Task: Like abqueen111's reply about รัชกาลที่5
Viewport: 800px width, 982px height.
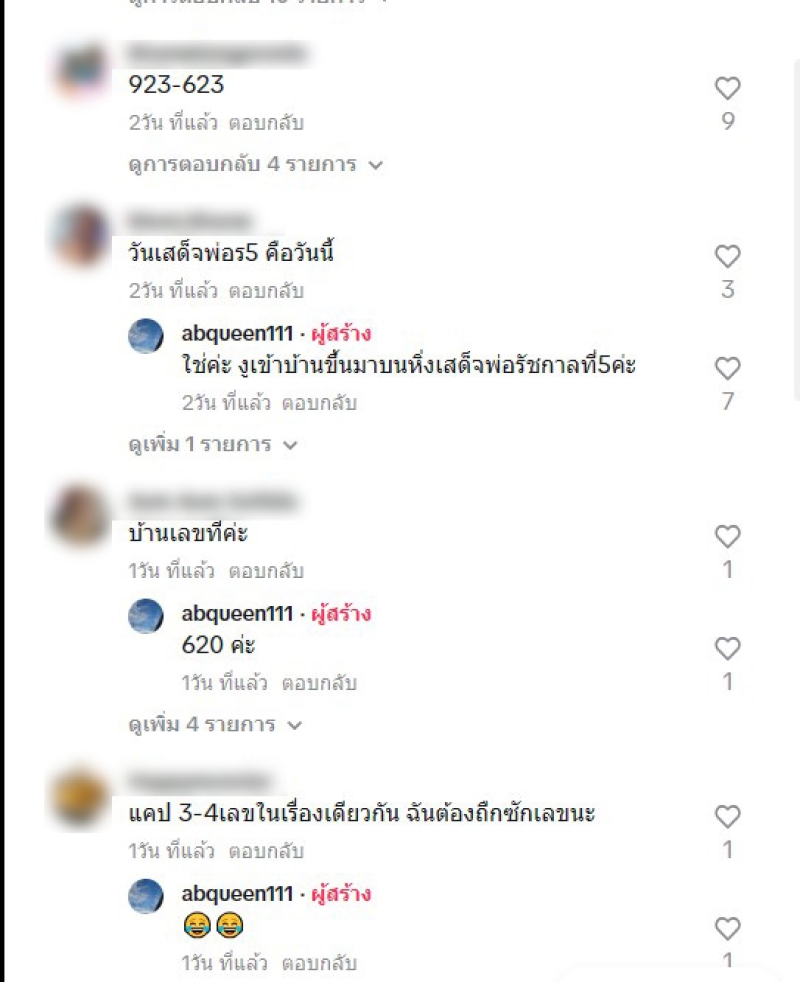Action: tap(727, 368)
